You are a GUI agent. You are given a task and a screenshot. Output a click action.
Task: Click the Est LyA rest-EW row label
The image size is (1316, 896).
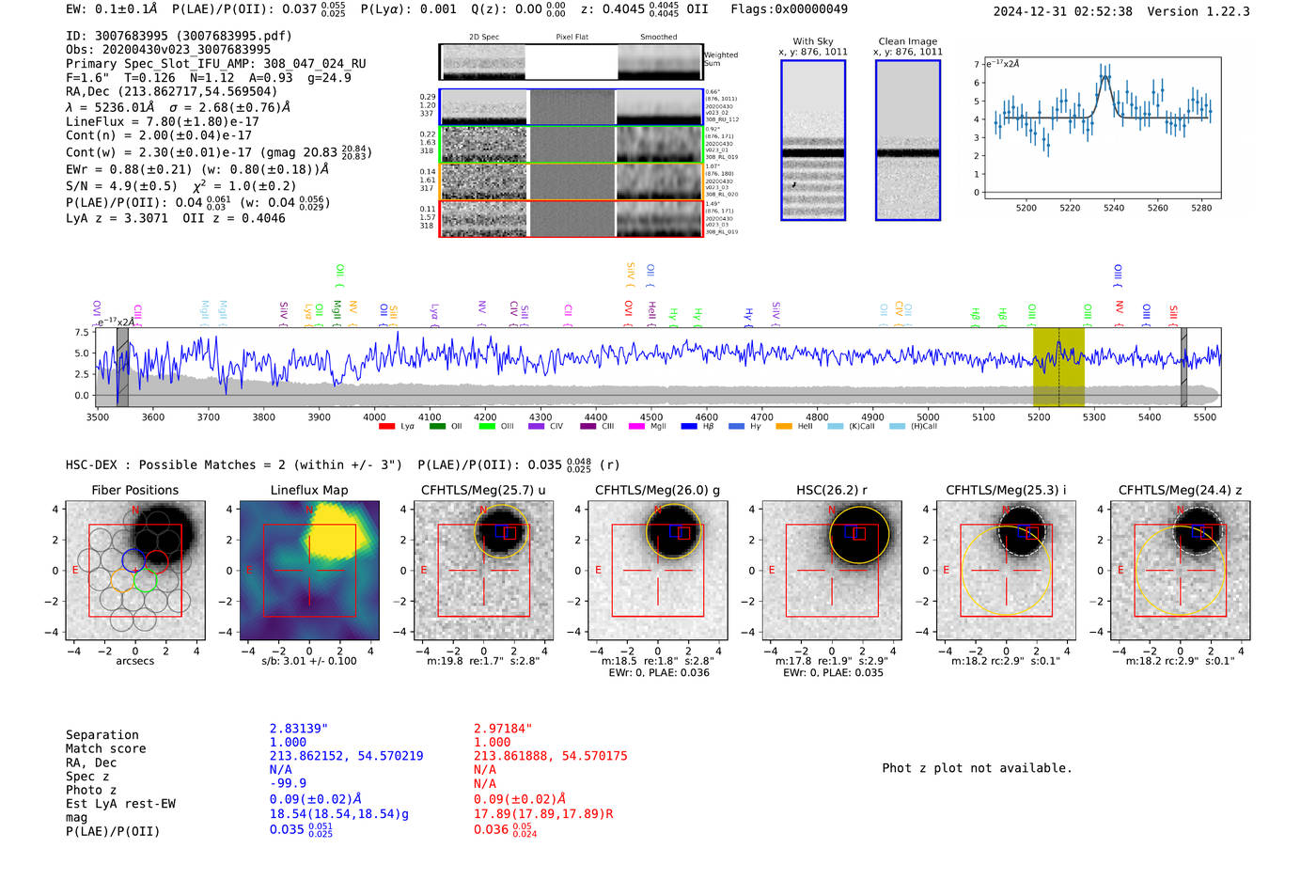pyautogui.click(x=120, y=804)
